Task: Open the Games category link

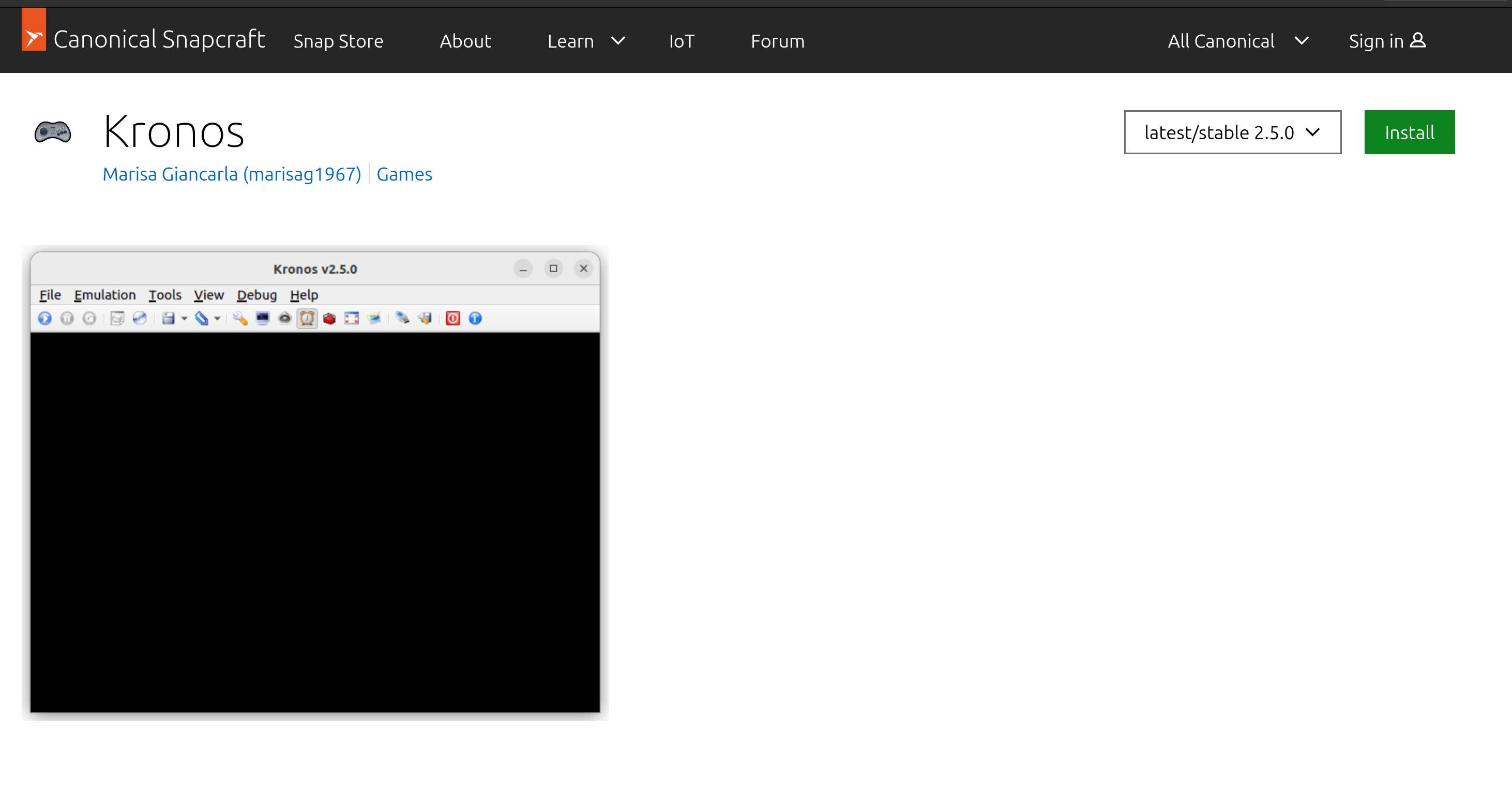Action: tap(404, 174)
